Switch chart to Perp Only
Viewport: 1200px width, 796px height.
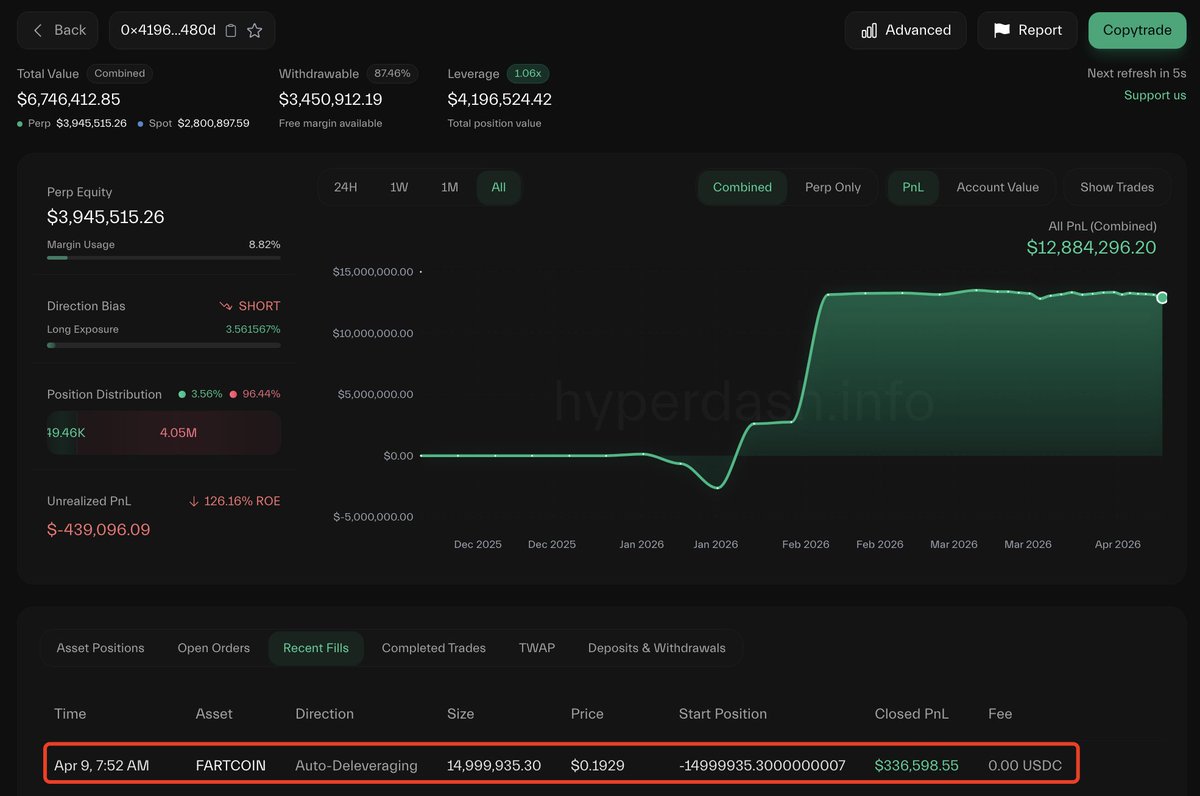coord(832,187)
